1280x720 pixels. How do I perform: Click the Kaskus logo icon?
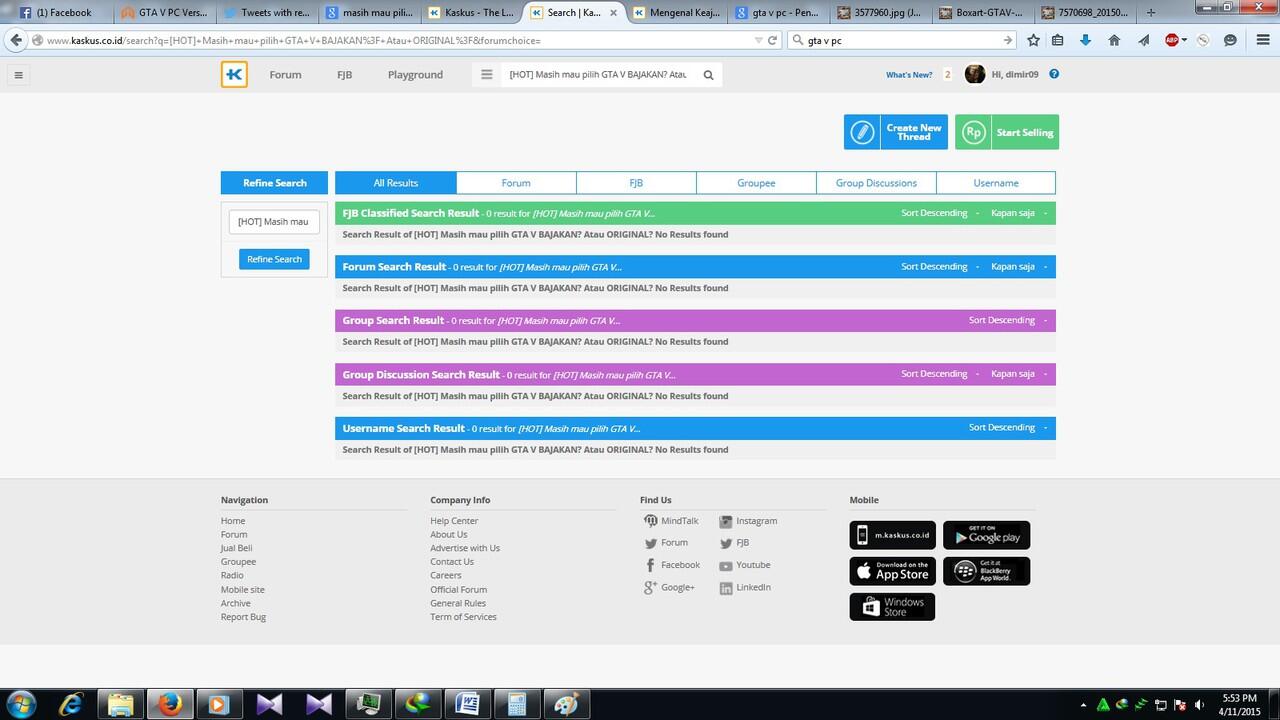pos(234,75)
